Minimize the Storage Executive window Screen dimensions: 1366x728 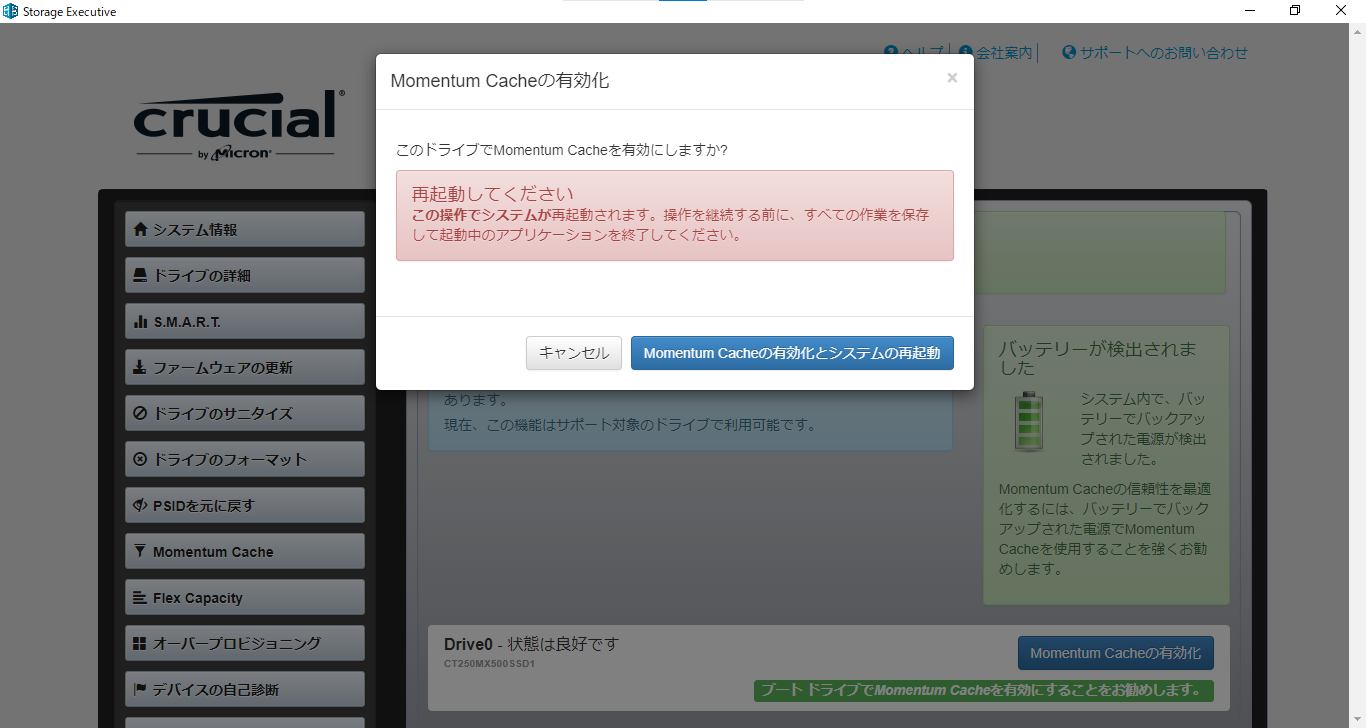(1250, 11)
